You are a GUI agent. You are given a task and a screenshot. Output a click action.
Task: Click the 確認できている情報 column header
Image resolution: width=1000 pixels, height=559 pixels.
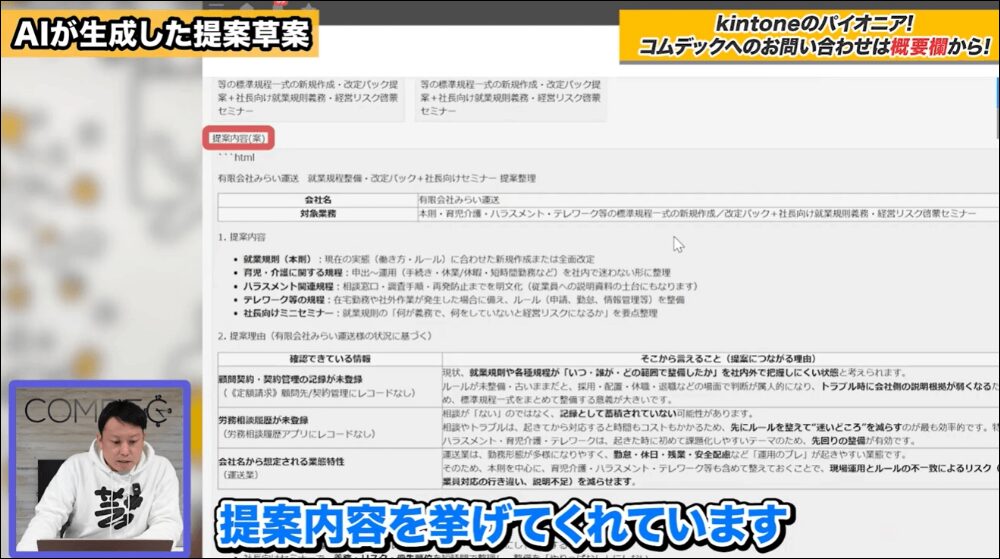tap(330, 359)
